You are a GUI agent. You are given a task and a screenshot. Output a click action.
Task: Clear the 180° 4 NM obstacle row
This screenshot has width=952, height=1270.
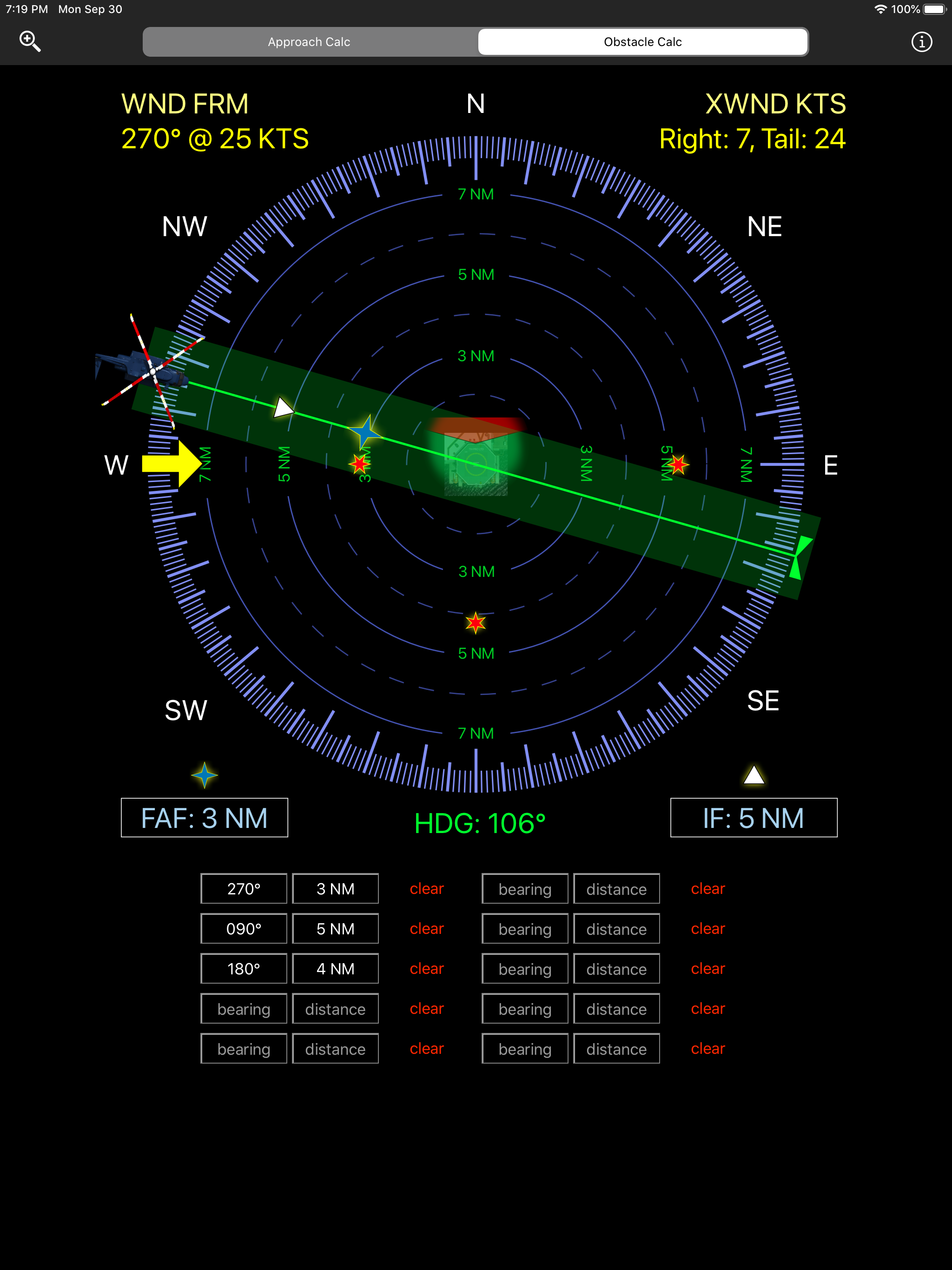(x=427, y=969)
